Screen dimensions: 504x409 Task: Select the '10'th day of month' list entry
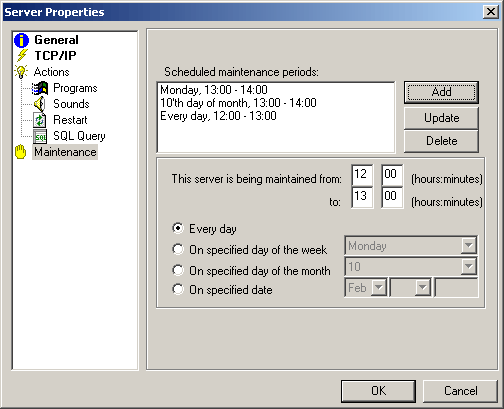238,103
